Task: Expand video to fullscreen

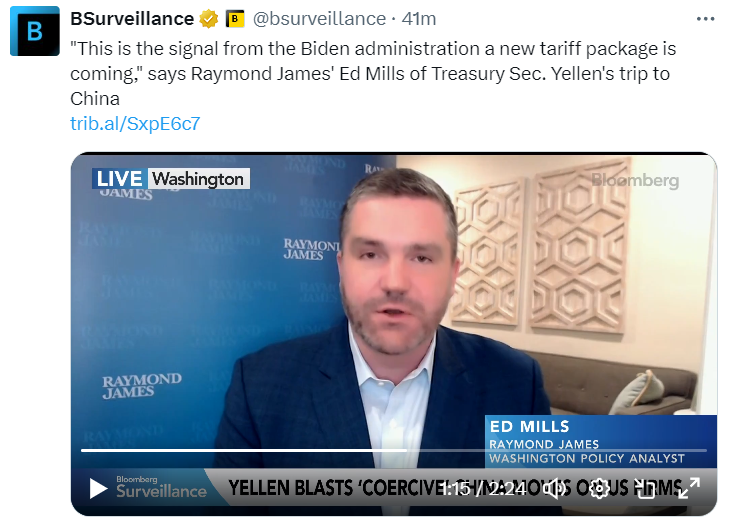Action: click(689, 489)
